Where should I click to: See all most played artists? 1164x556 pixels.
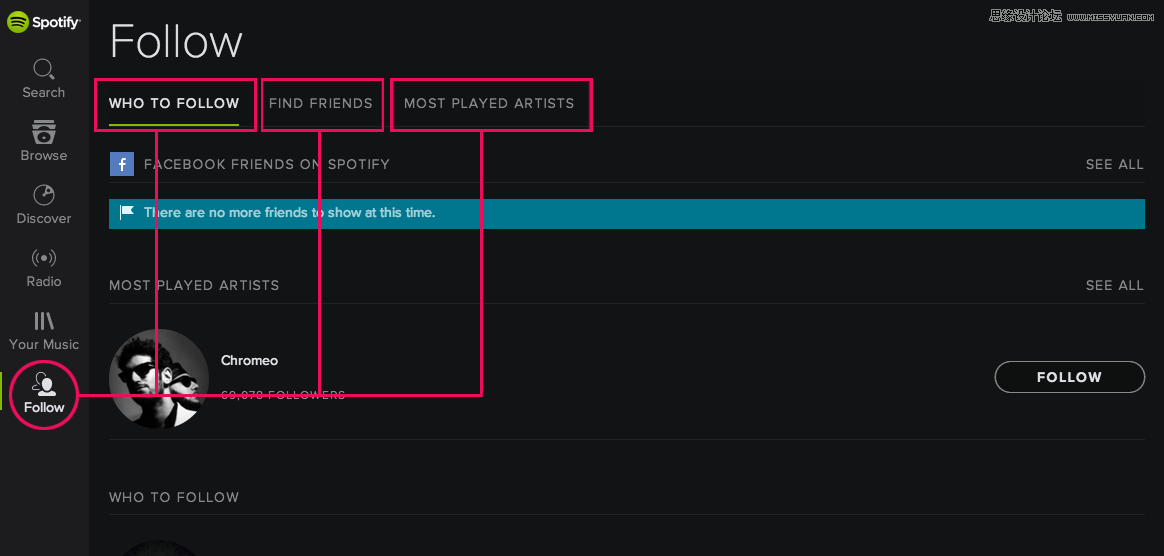(x=1114, y=285)
